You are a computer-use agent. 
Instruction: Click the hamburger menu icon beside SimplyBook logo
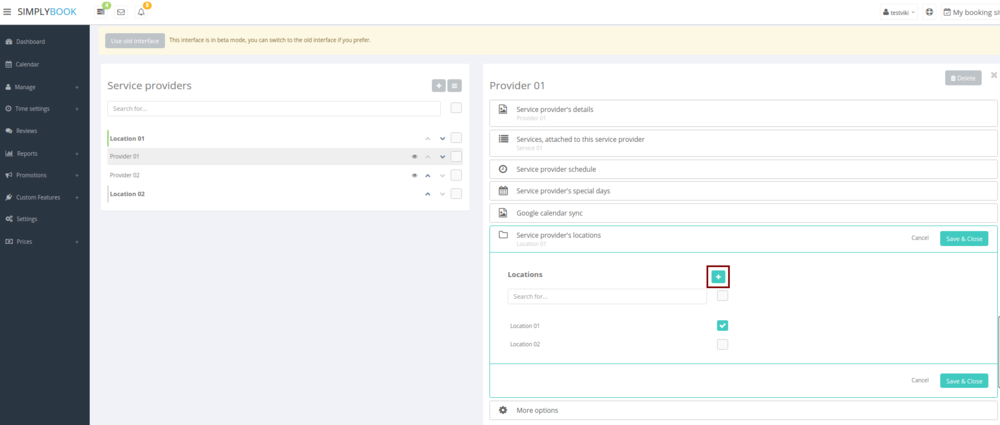[x=8, y=12]
